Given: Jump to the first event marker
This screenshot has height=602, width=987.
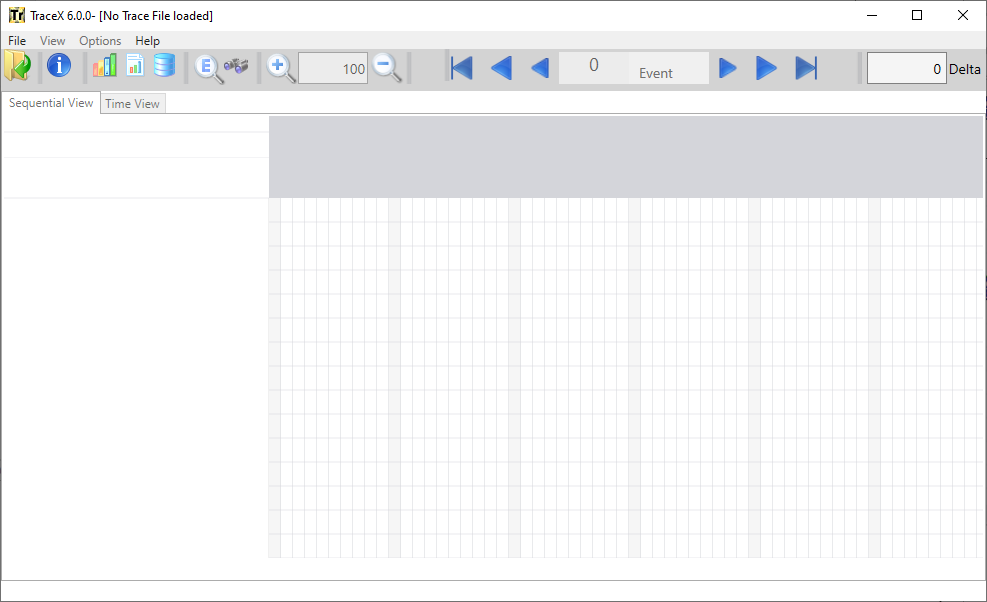Looking at the screenshot, I should click(460, 67).
